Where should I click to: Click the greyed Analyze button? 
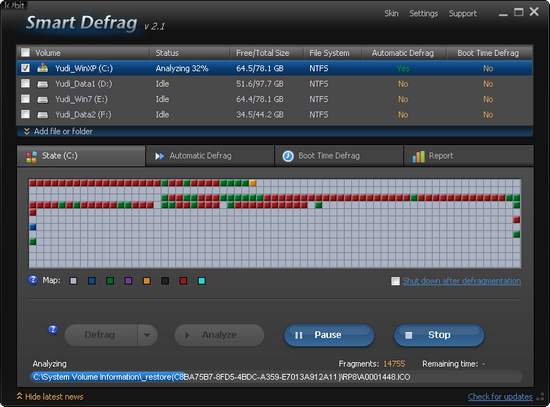pos(219,335)
